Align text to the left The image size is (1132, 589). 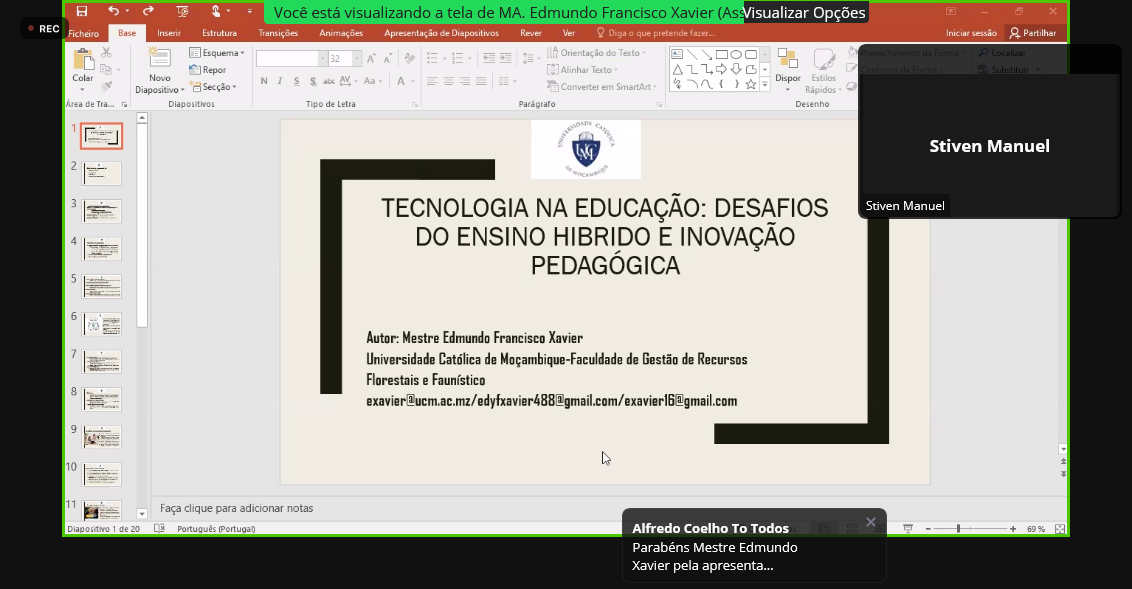pos(432,82)
